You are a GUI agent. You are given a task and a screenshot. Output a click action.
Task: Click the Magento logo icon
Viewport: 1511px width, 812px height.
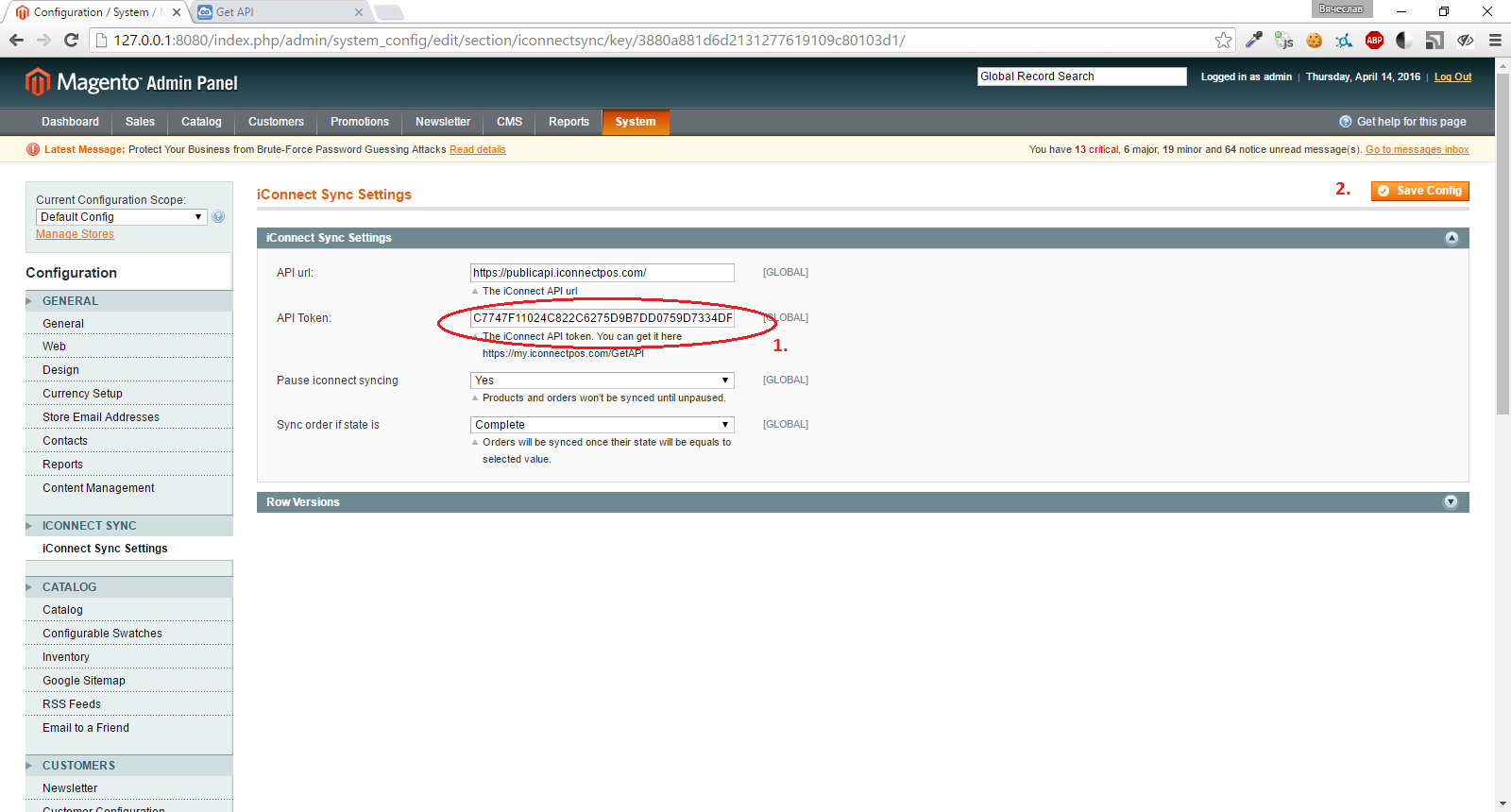[x=37, y=82]
